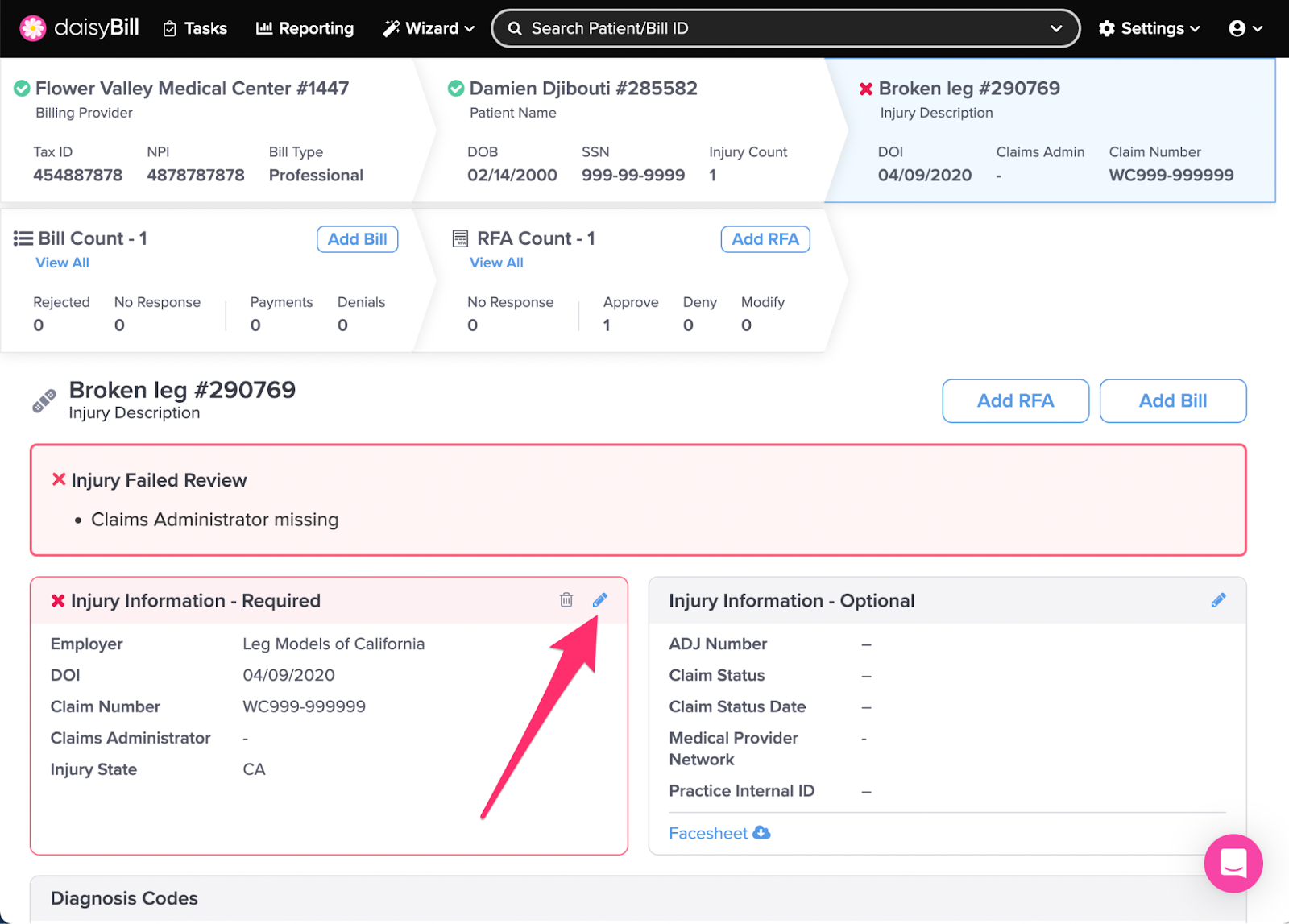Edit Injury Information Optional with pencil icon
The height and width of the screenshot is (924, 1289).
pyautogui.click(x=1218, y=600)
